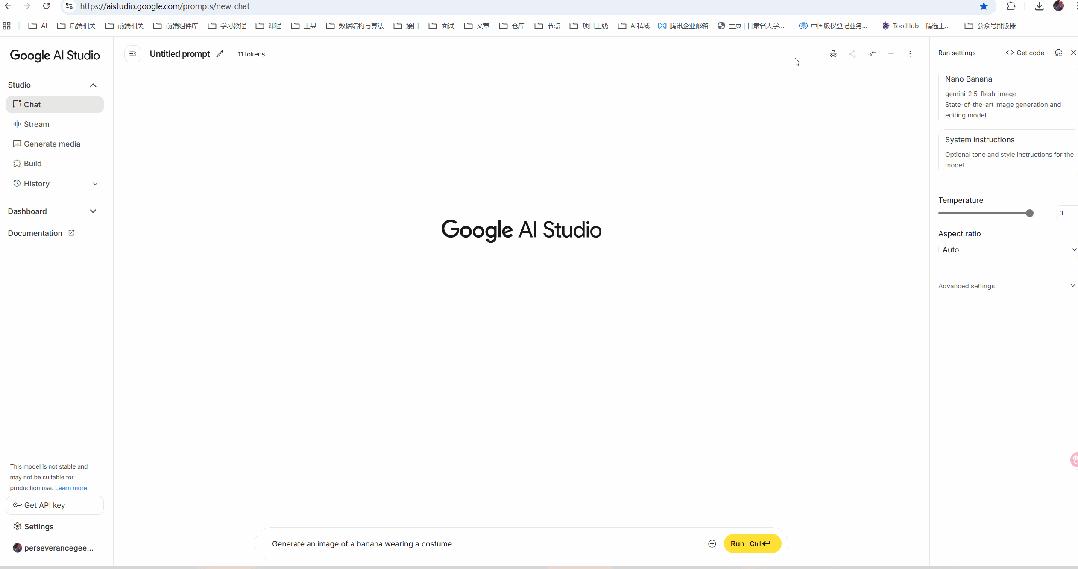Viewport: 1078px width, 569px height.
Task: Open the Chat section in sidebar
Action: (55, 104)
